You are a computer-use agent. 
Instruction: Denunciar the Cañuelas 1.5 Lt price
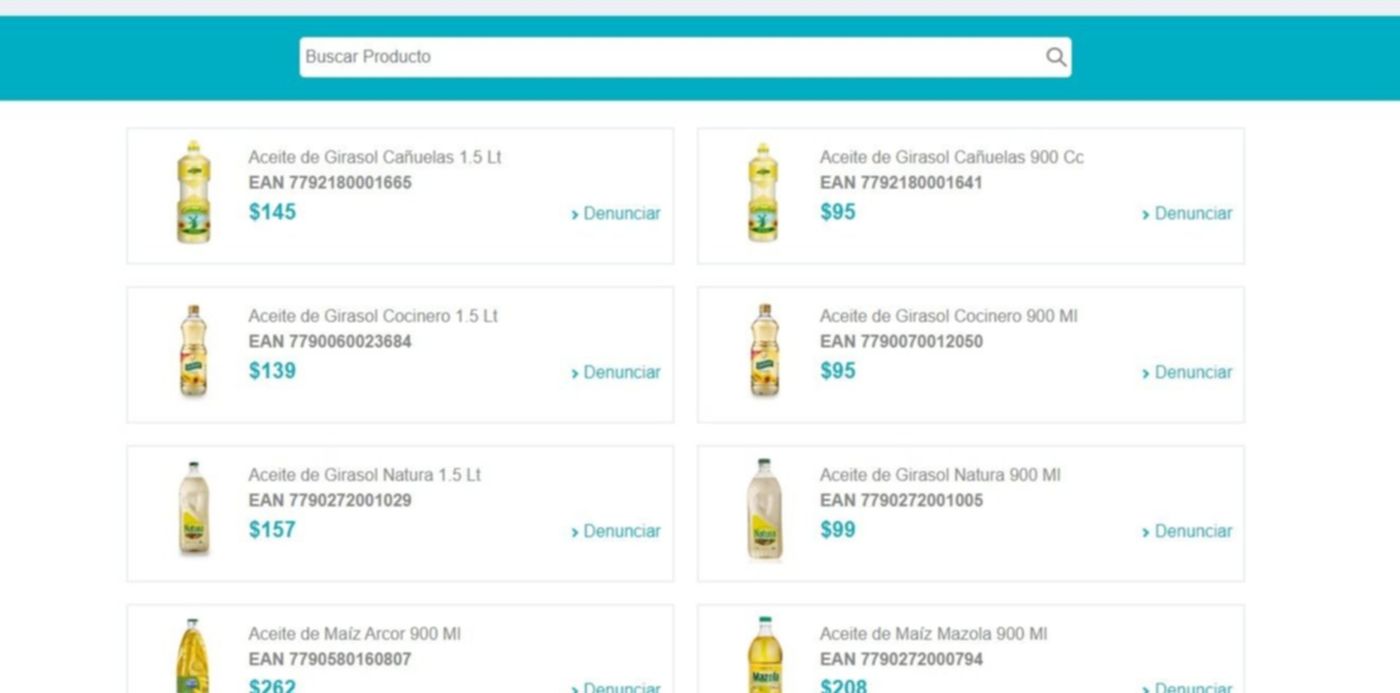pos(616,214)
